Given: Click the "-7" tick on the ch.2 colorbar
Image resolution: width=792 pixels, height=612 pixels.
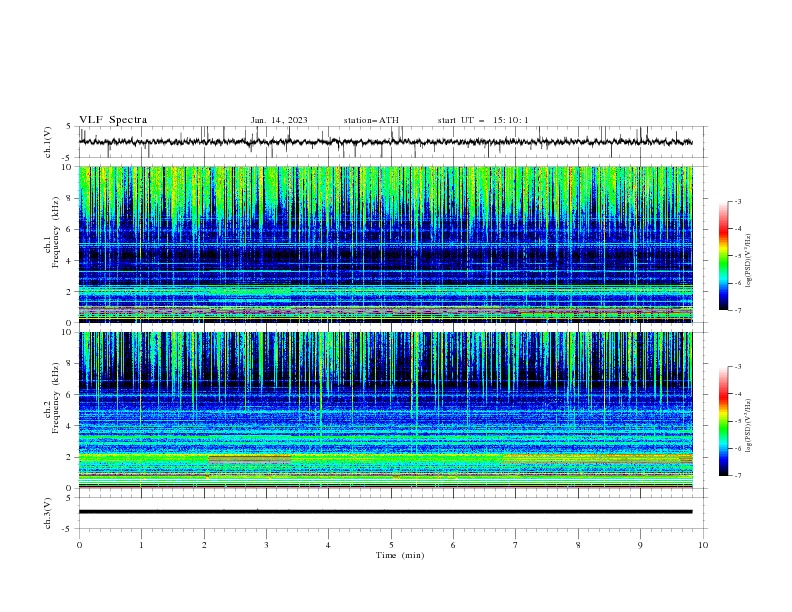Looking at the screenshot, I should click(x=737, y=475).
